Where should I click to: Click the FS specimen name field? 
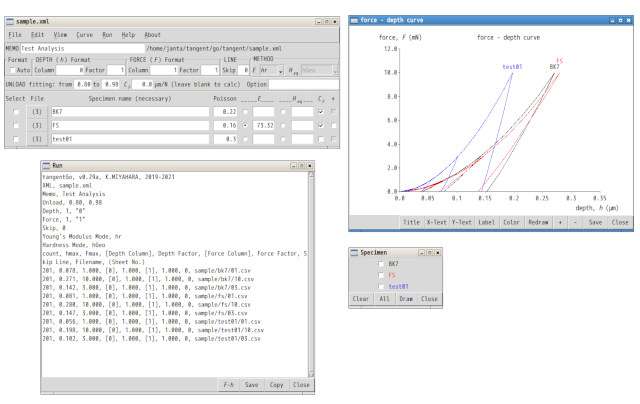click(130, 126)
